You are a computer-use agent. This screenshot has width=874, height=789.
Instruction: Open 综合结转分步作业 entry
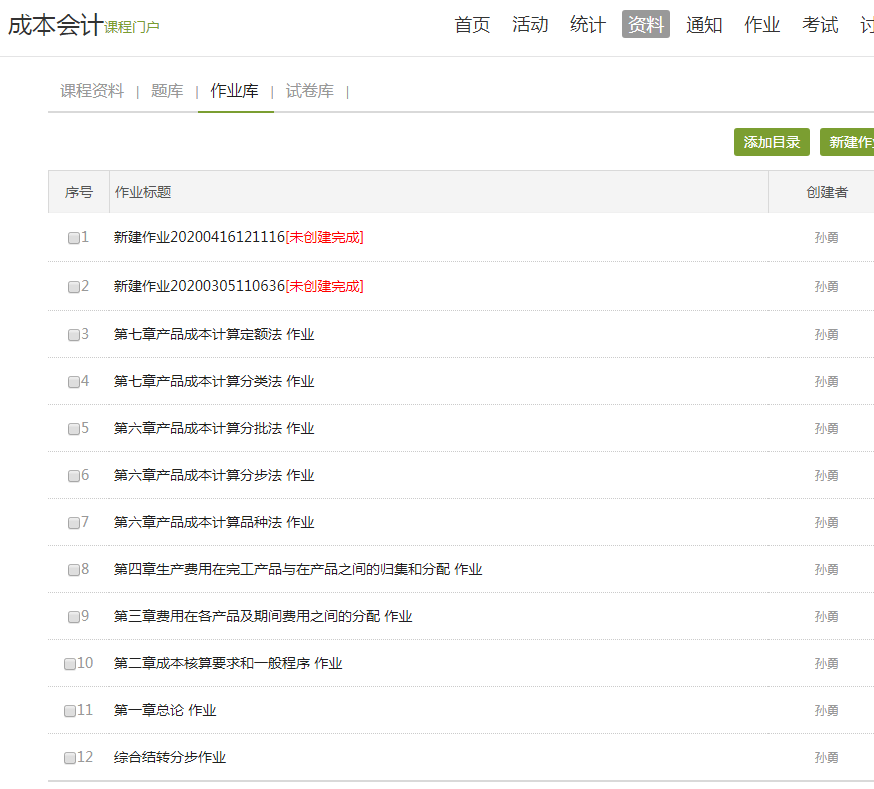pyautogui.click(x=170, y=758)
